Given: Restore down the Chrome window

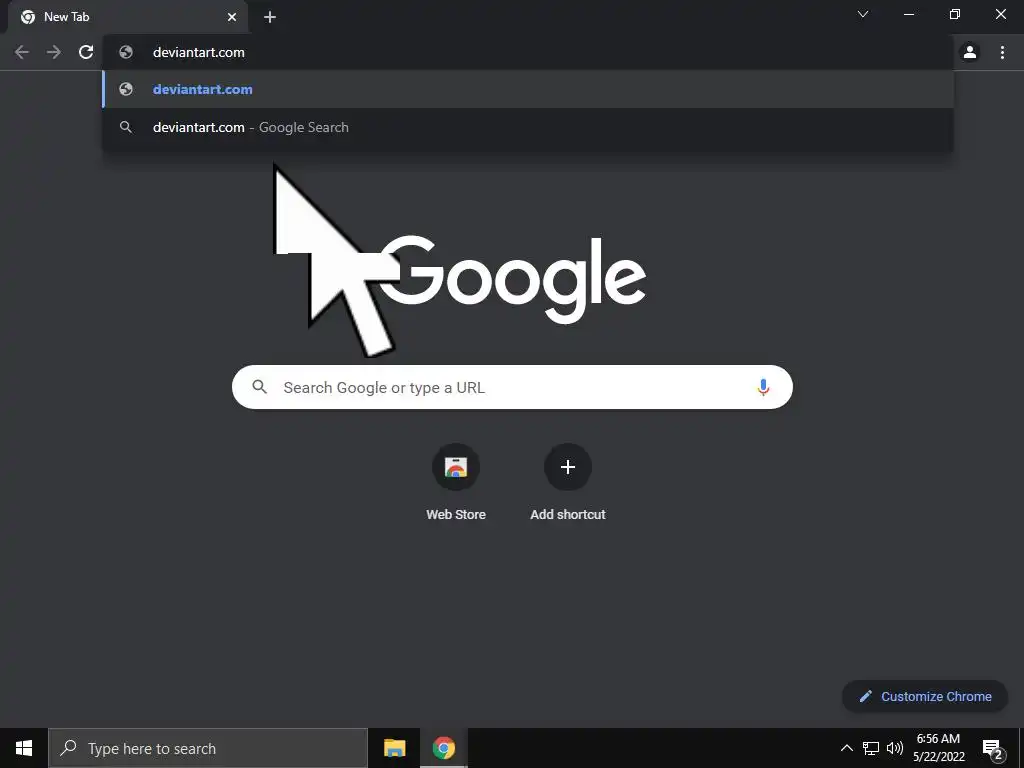Looking at the screenshot, I should point(955,14).
